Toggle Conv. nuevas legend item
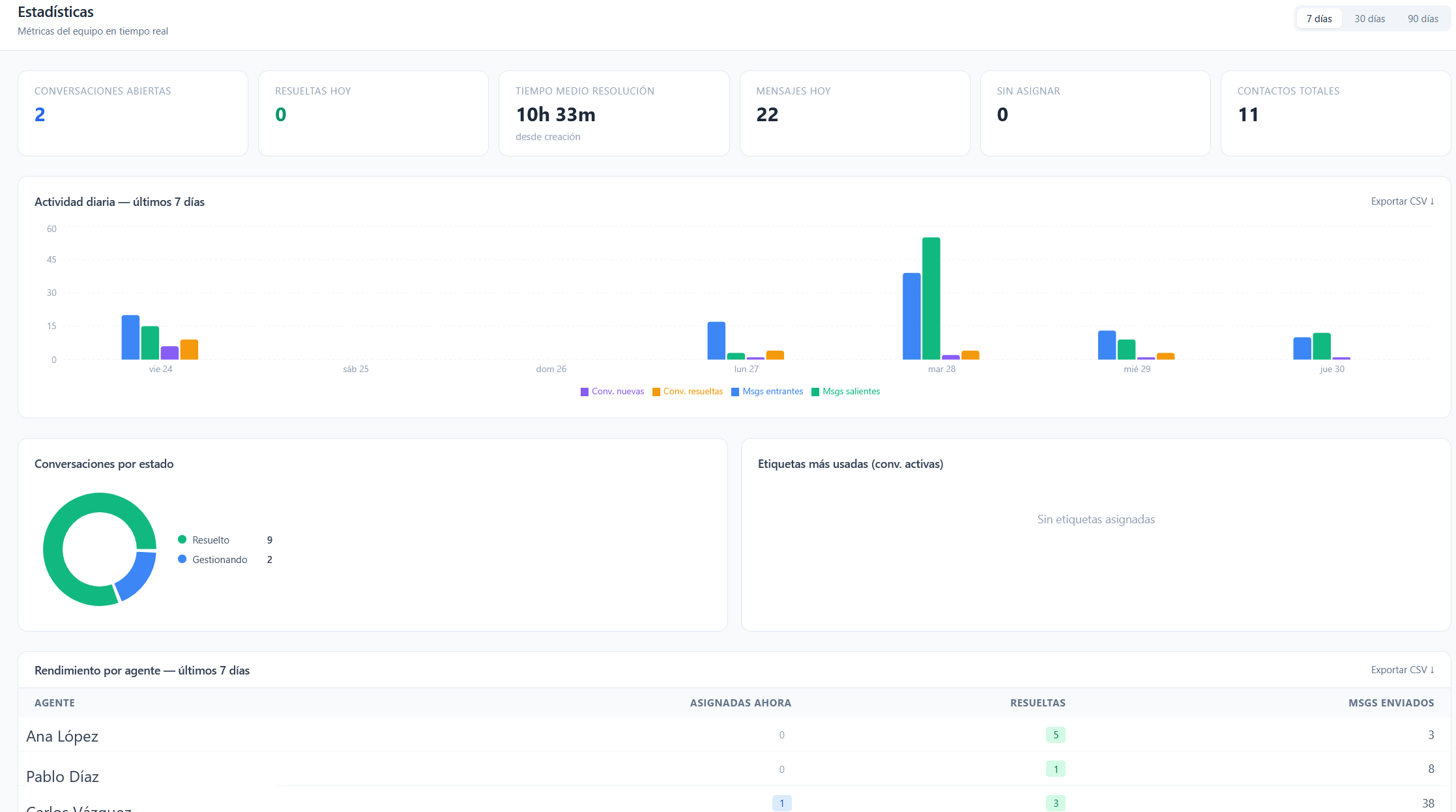 pos(612,392)
